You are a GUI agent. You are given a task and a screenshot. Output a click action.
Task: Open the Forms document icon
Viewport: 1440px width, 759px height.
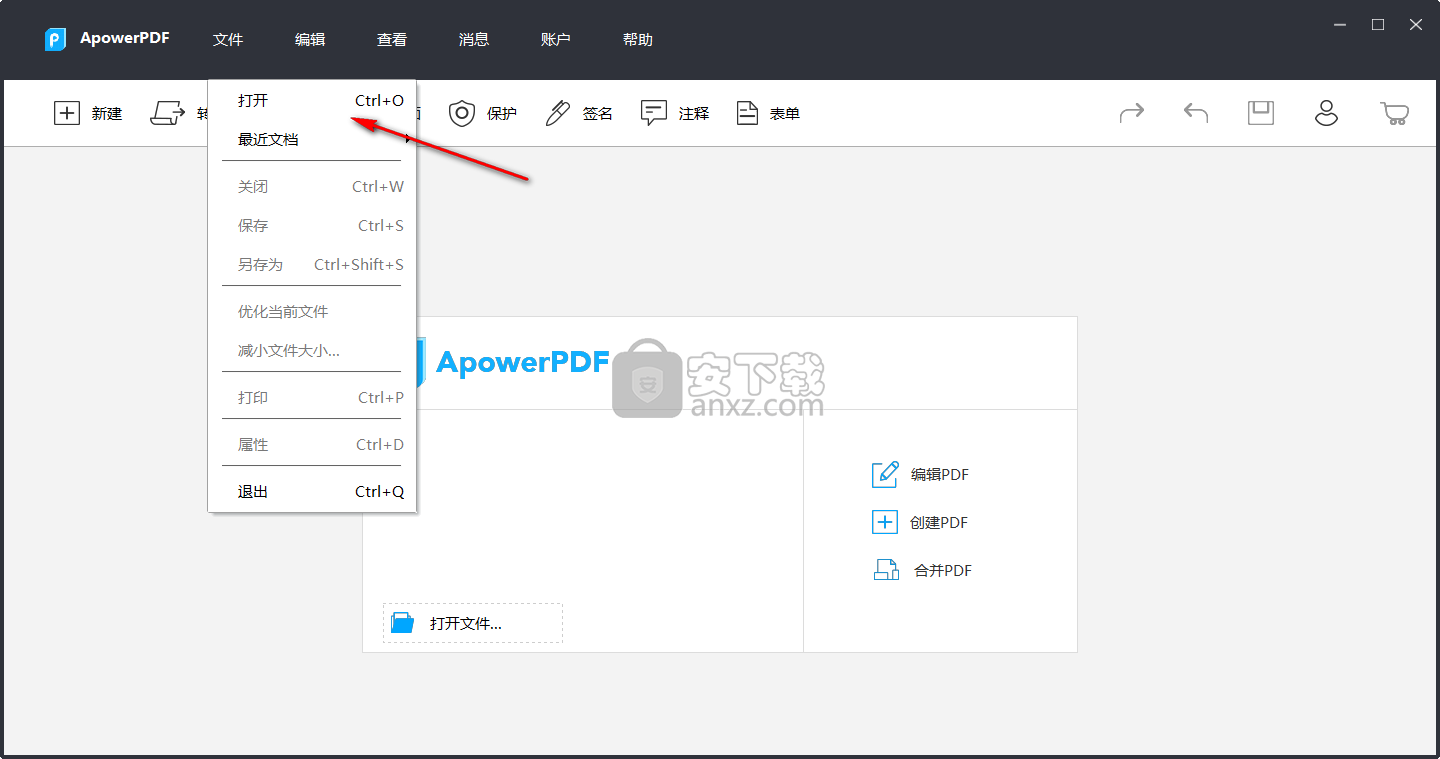pos(747,113)
